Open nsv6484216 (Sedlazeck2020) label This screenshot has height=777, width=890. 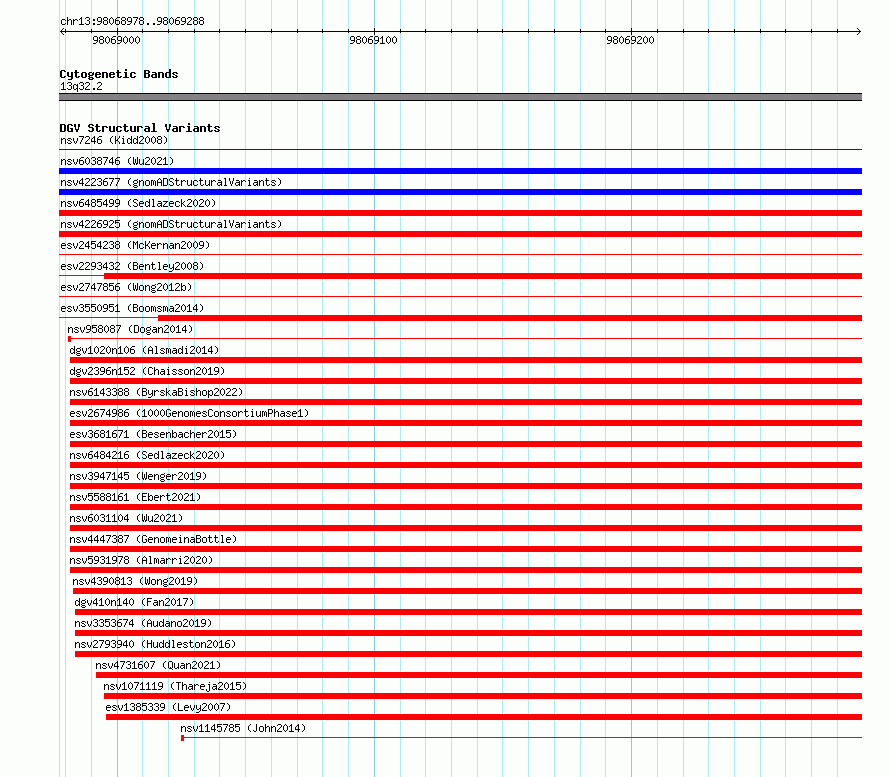(147, 455)
